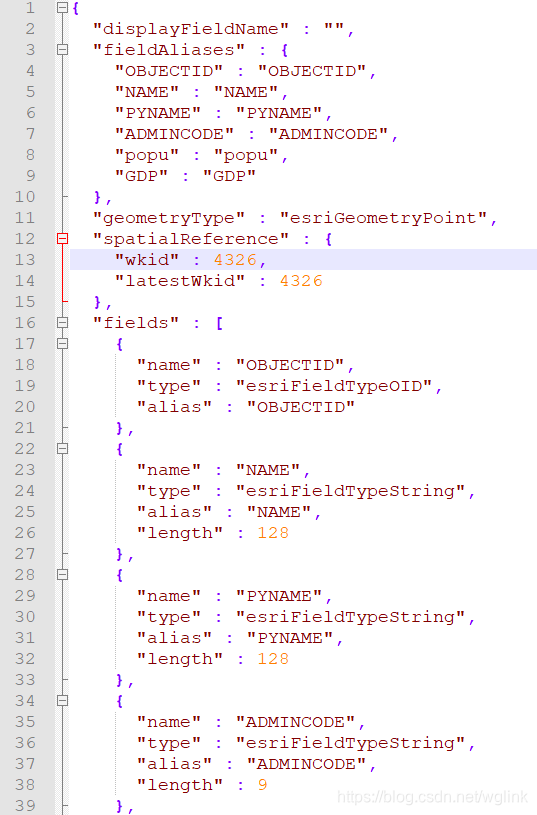Click the esriGeometryPoint string value
Image resolution: width=537 pixels, height=815 pixels.
tap(383, 218)
